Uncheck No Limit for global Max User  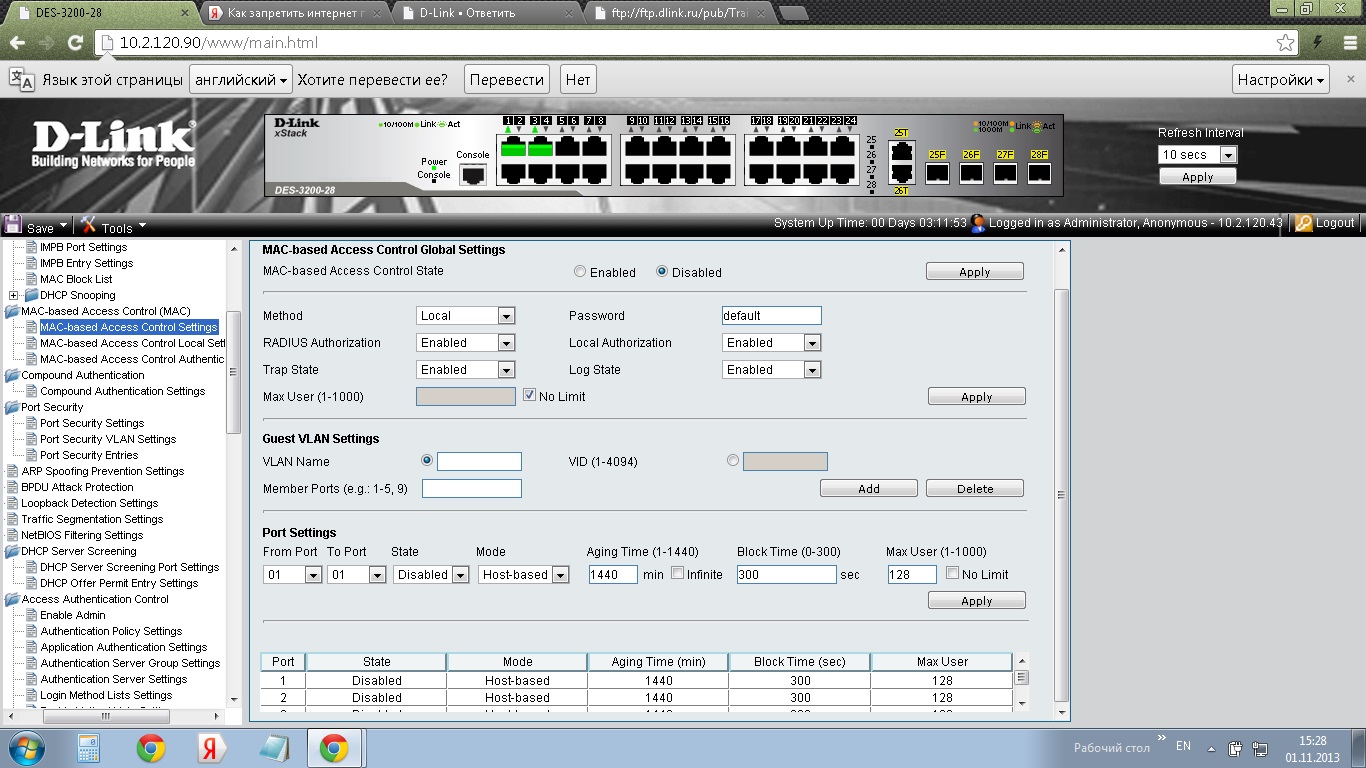tap(530, 396)
